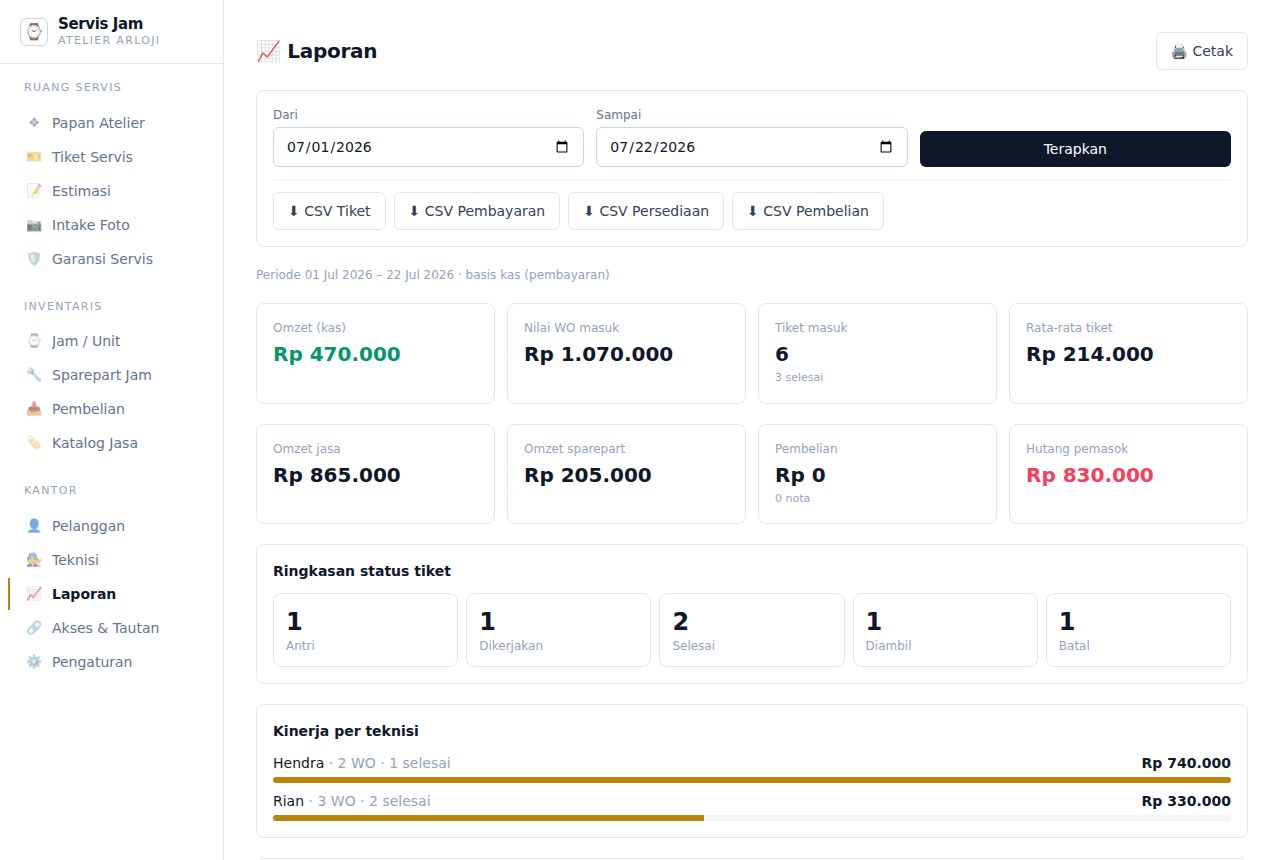Click the Laporan page heading

click(x=317, y=51)
